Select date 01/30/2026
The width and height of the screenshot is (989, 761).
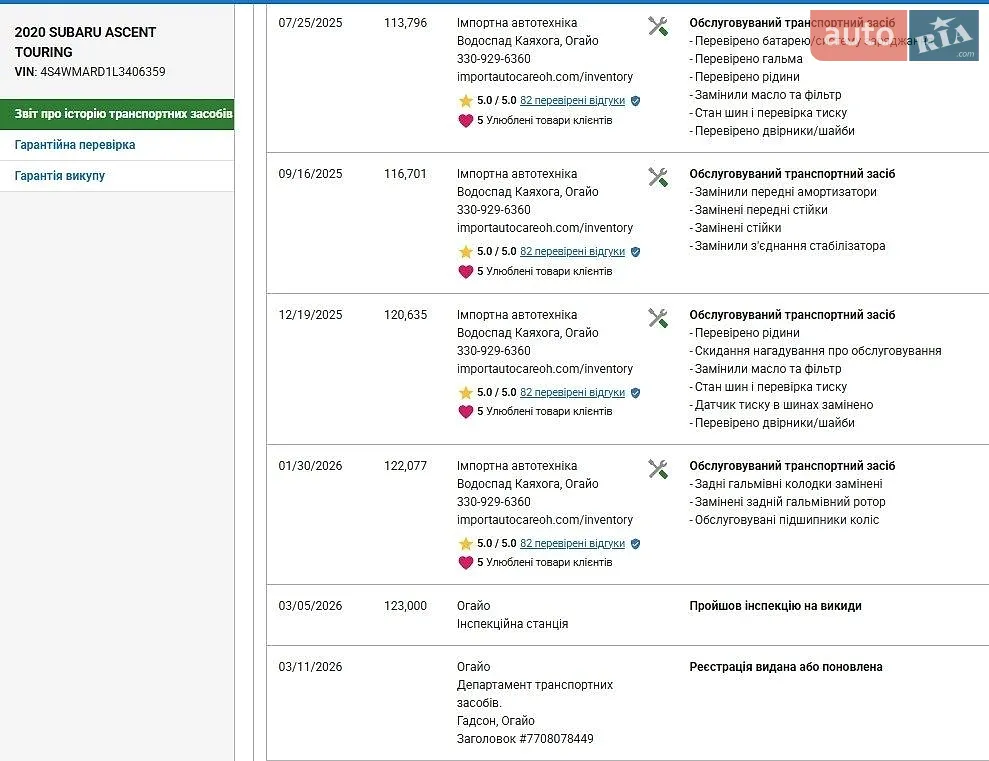(x=310, y=466)
